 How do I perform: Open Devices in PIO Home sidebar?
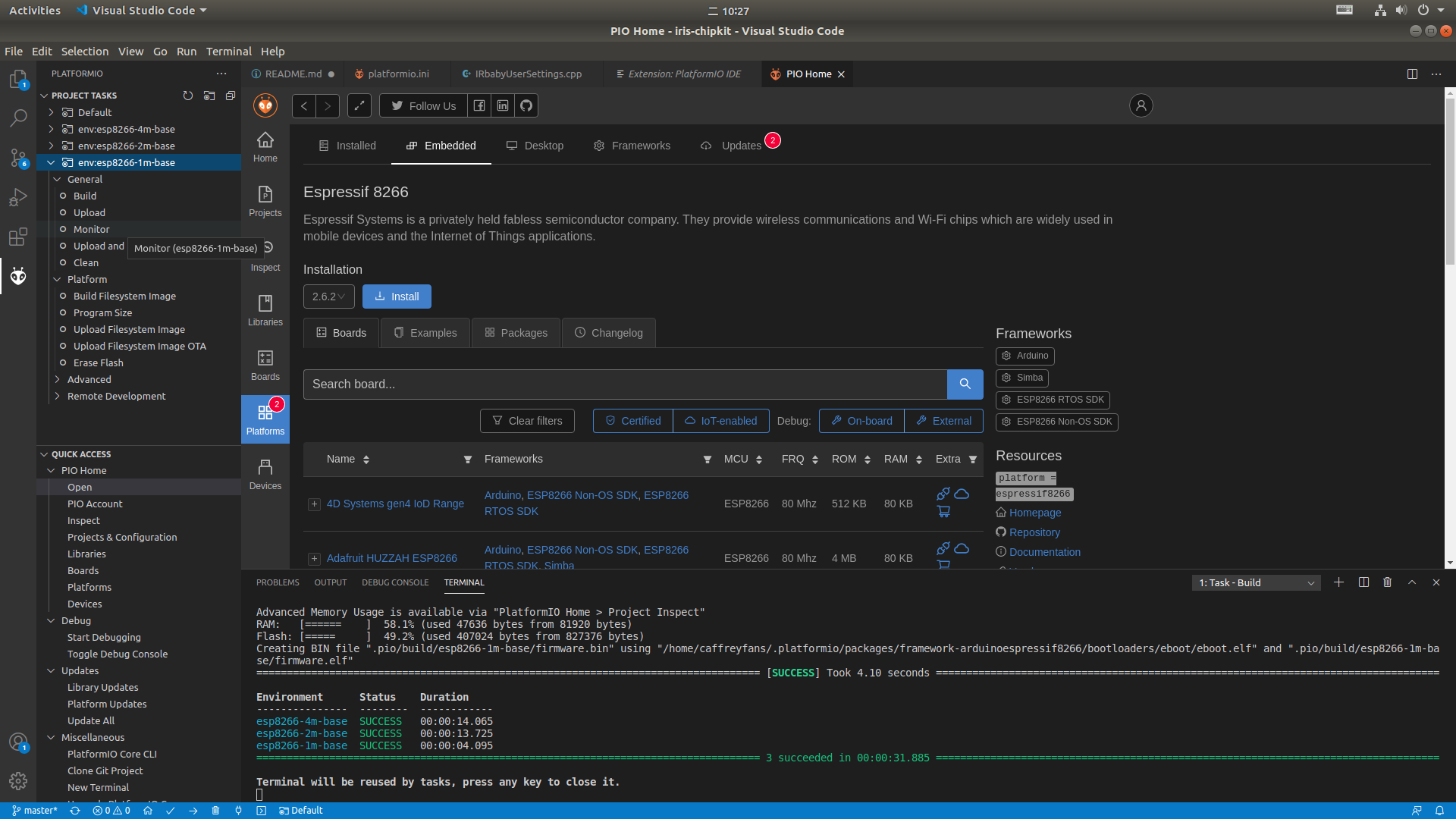[x=265, y=475]
